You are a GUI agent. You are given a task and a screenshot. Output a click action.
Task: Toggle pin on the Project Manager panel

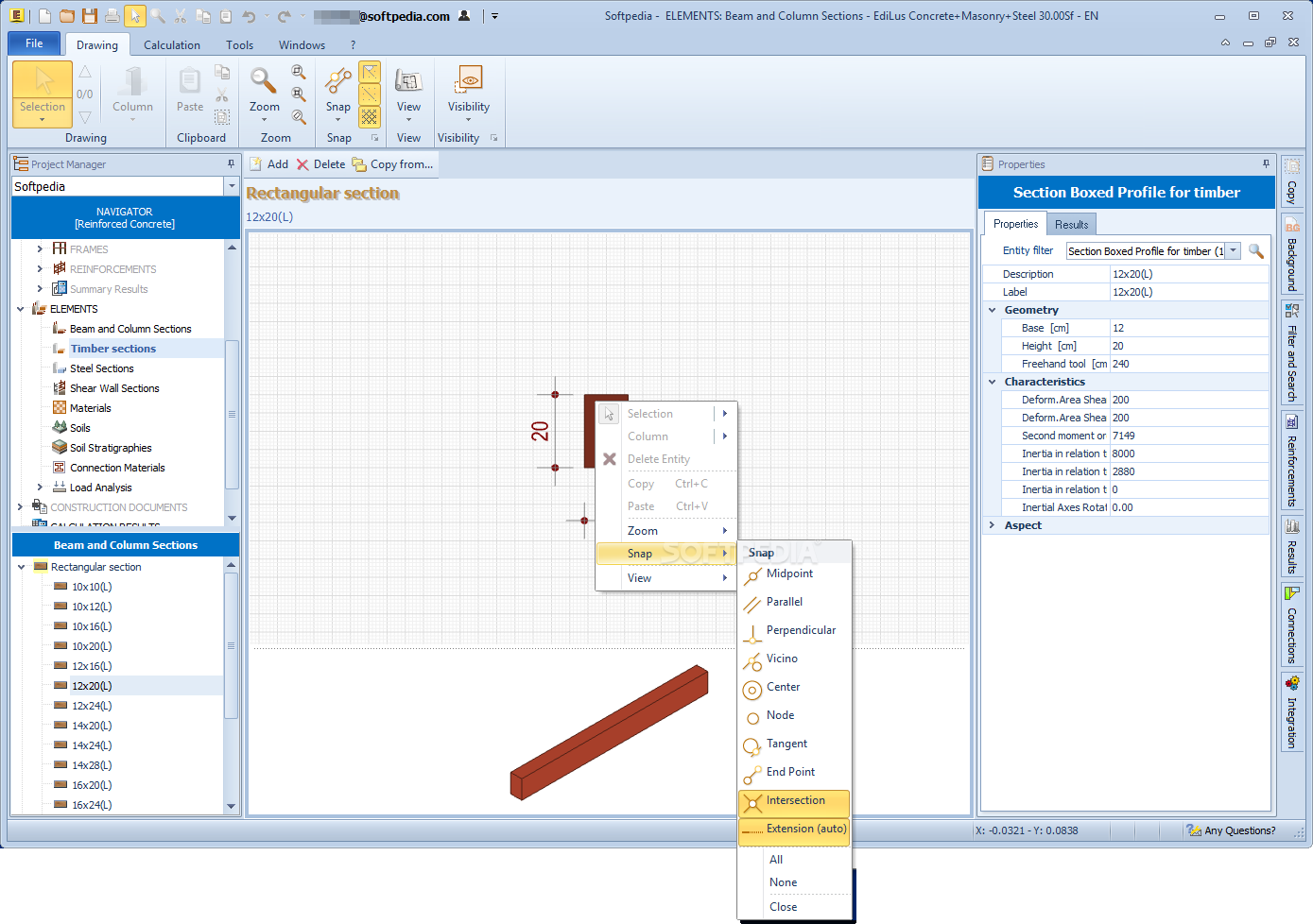tap(231, 164)
